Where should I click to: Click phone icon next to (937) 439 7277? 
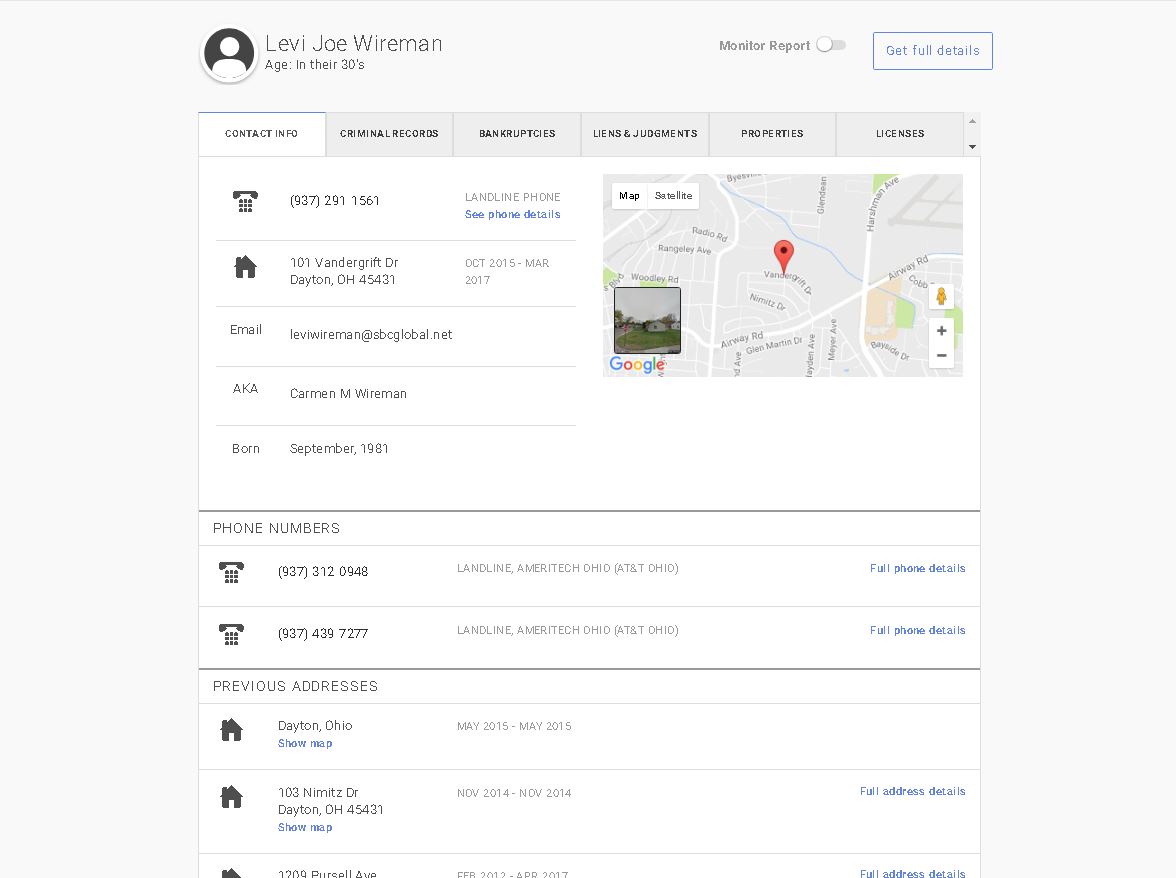(231, 634)
